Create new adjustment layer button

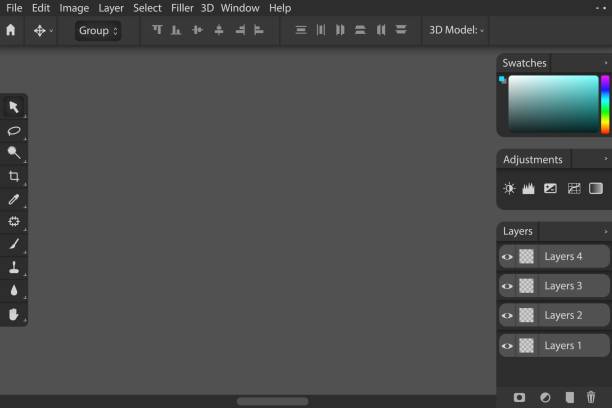(545, 397)
